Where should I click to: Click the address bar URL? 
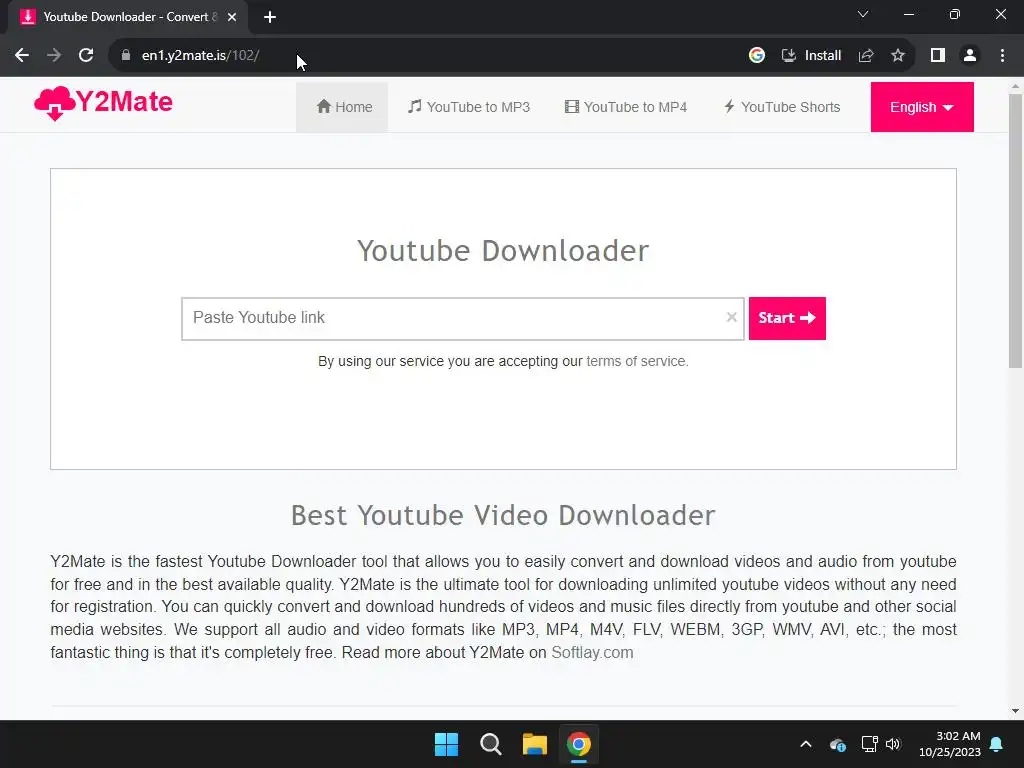point(200,56)
